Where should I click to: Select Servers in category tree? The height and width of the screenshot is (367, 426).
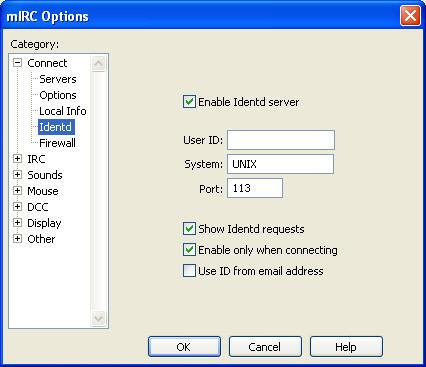point(58,79)
